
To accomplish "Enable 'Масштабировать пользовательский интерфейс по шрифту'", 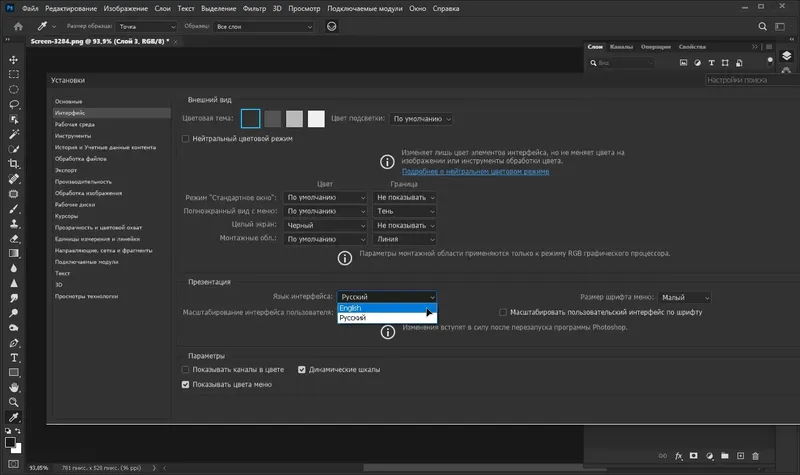I will coord(503,312).
